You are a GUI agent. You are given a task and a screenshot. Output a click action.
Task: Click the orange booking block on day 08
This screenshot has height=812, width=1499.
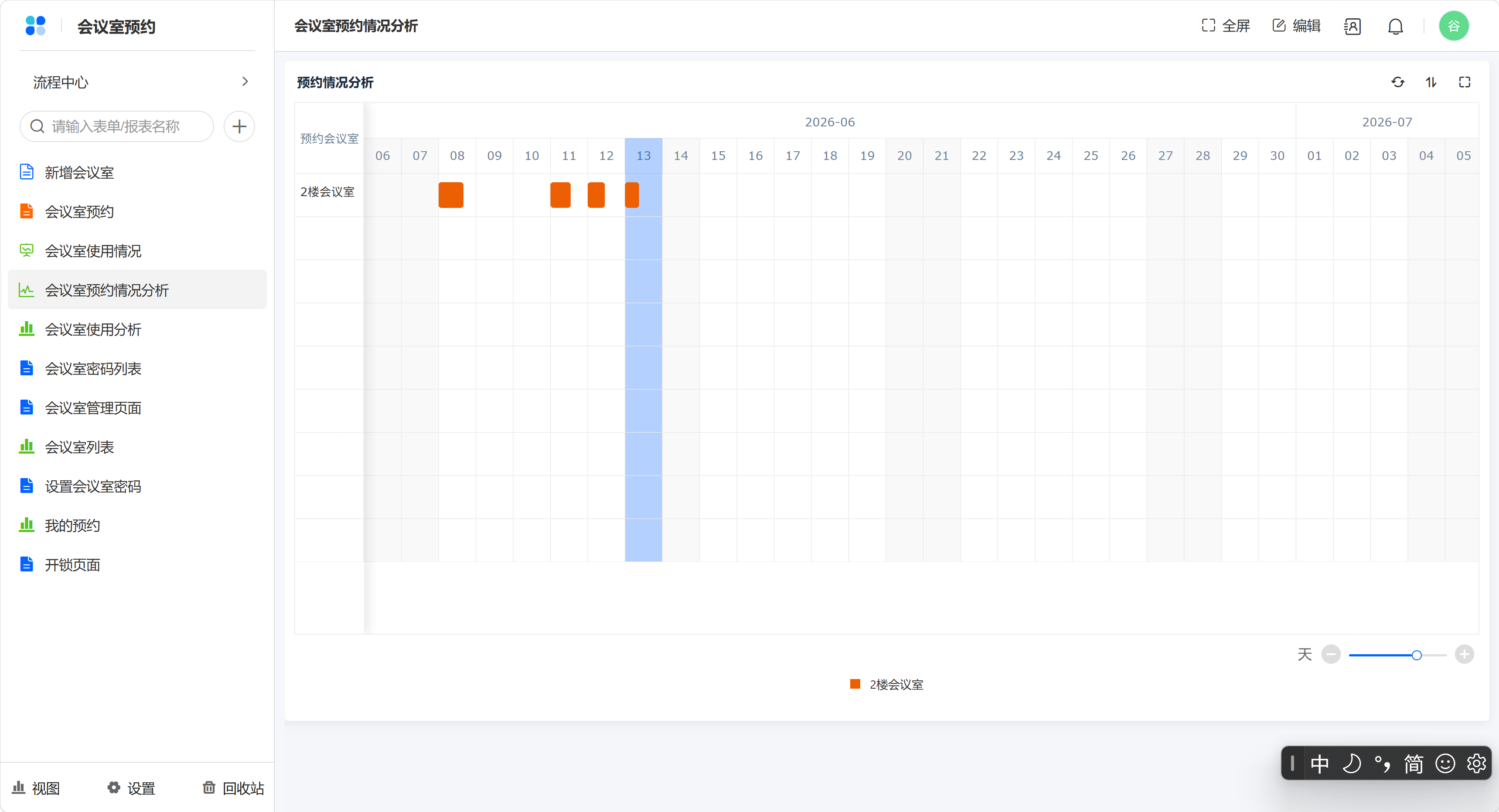451,195
